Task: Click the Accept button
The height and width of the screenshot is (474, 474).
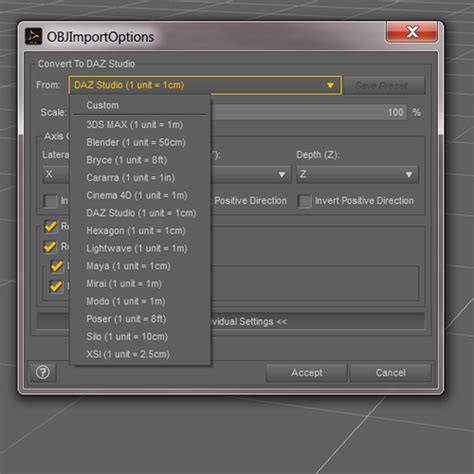Action: tap(307, 372)
